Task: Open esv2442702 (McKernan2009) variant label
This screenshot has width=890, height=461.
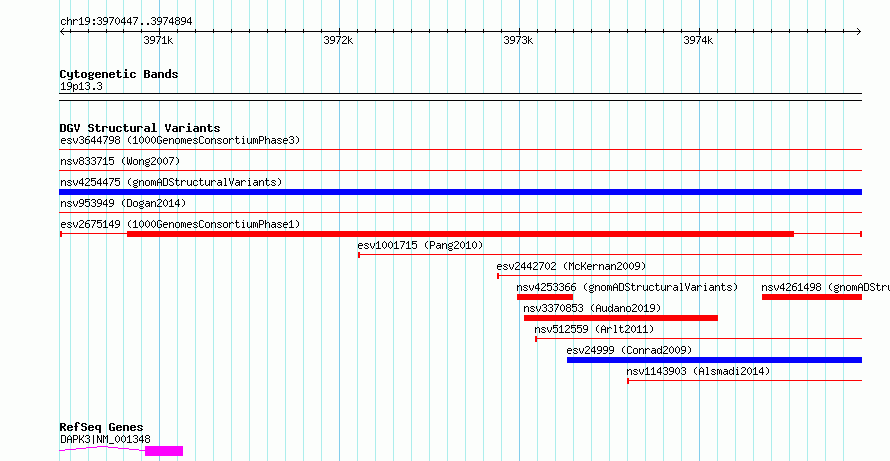Action: (571, 266)
